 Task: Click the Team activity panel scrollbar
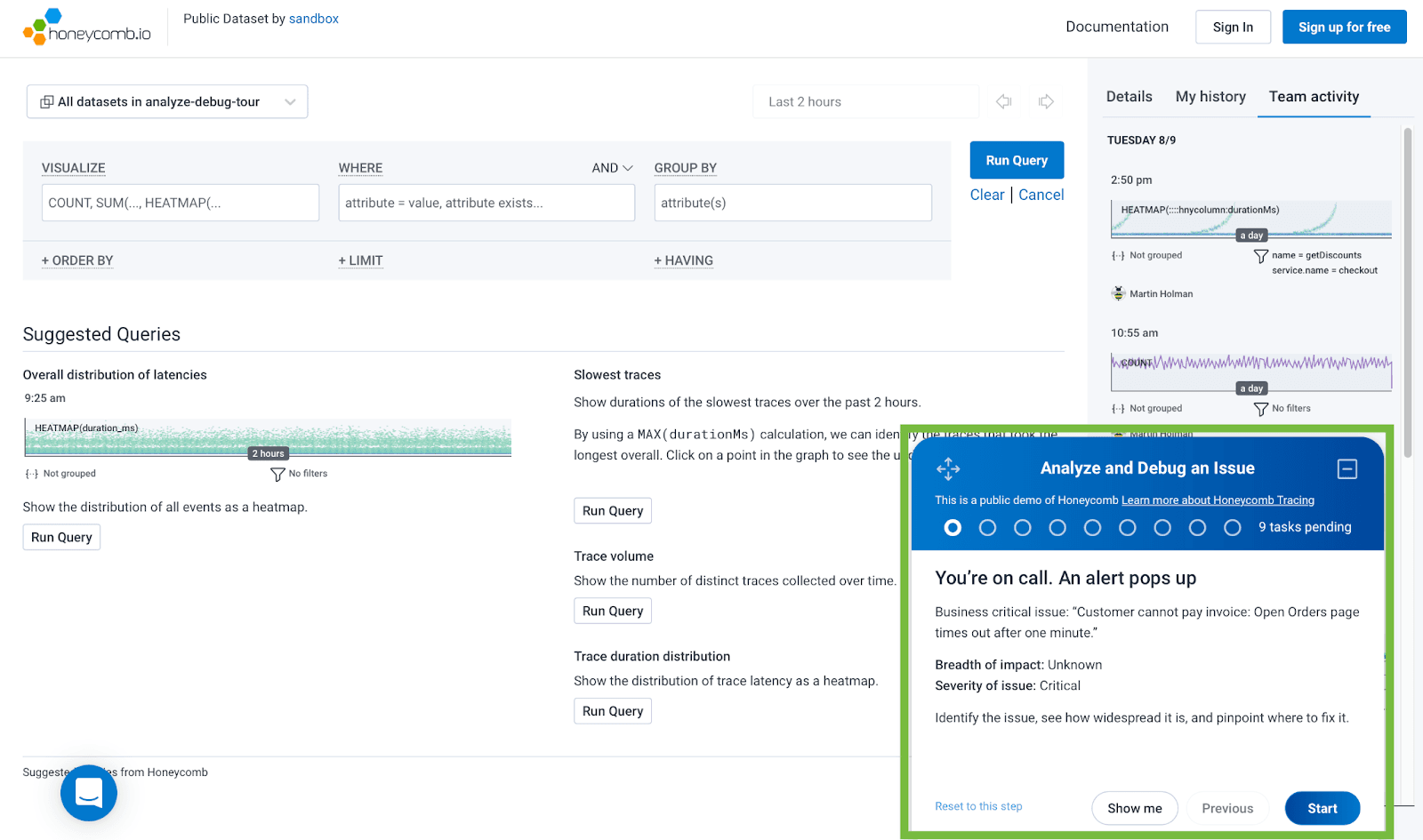click(1407, 293)
